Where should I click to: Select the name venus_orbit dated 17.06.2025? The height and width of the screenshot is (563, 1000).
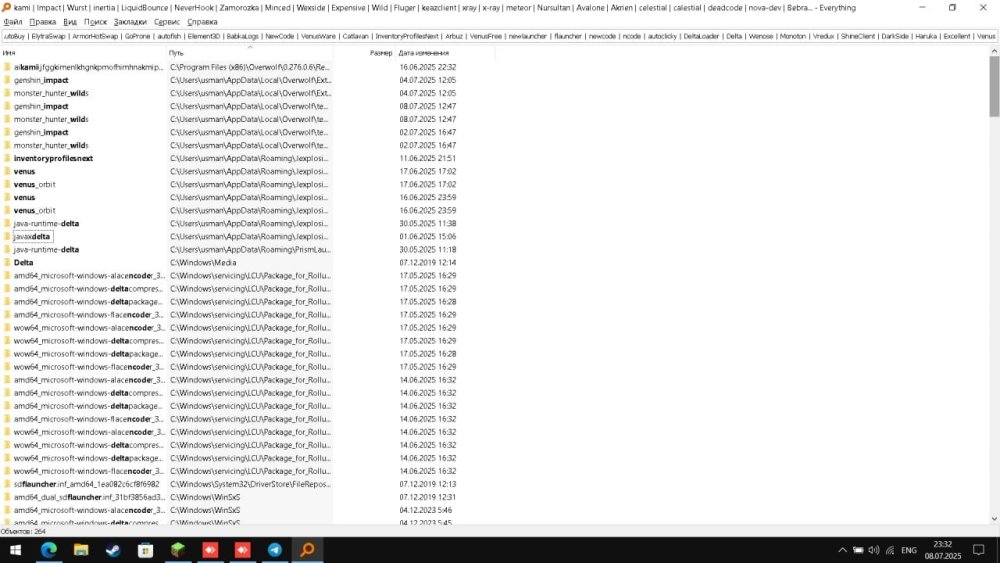tap(34, 184)
